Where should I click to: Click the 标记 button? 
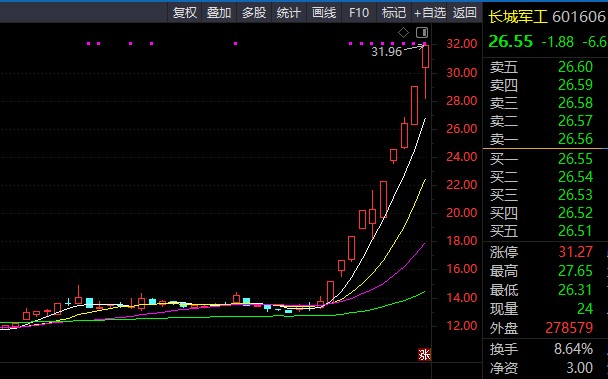click(x=394, y=13)
